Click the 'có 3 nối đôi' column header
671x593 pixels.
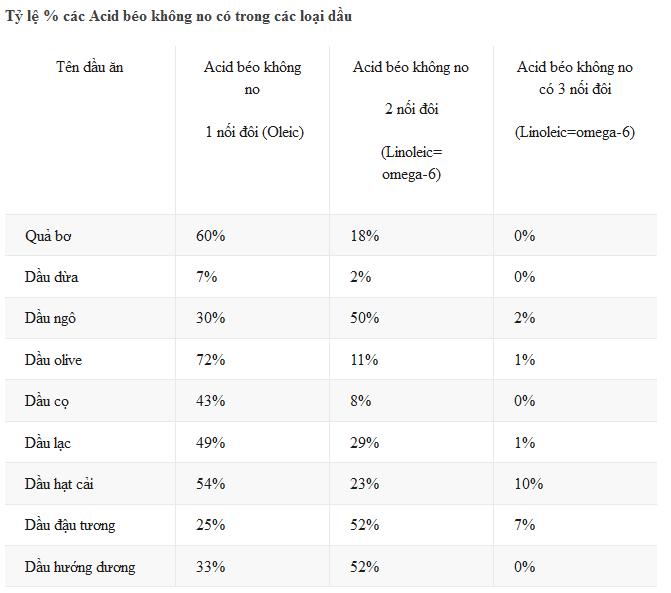575,99
